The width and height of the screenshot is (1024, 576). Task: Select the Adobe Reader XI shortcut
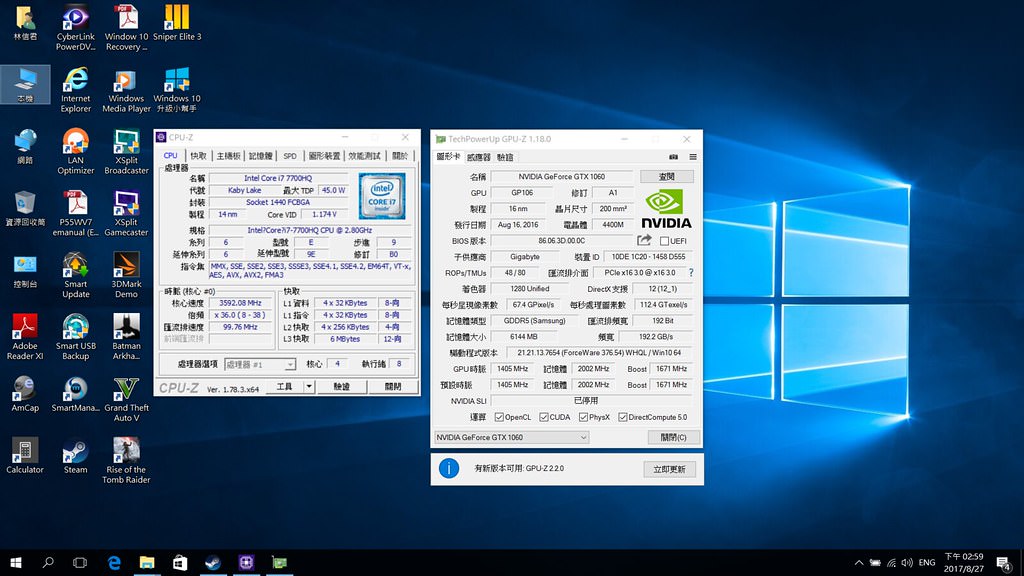[25, 337]
